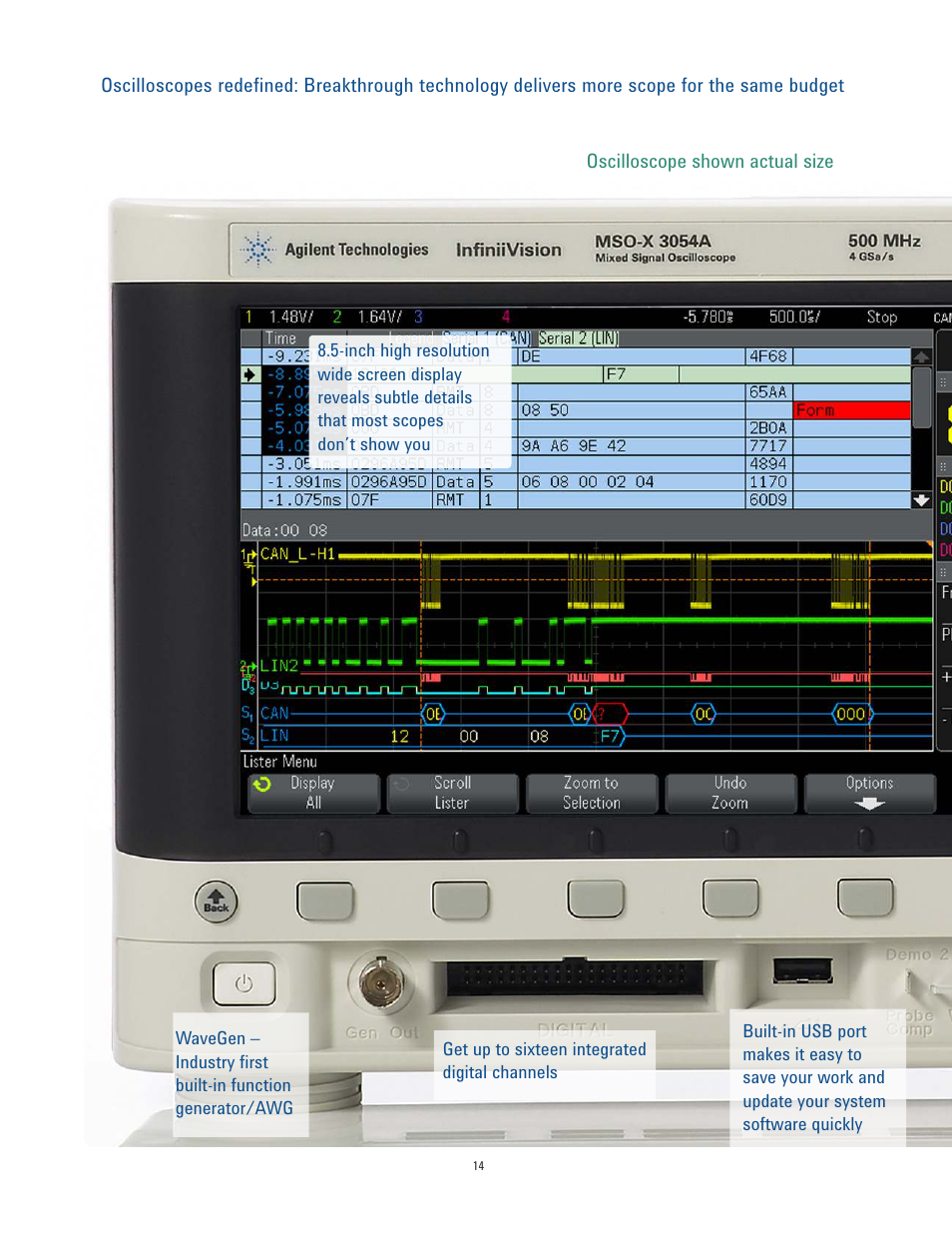Click the Time column header in the lister
952x1233 pixels.
[281, 338]
